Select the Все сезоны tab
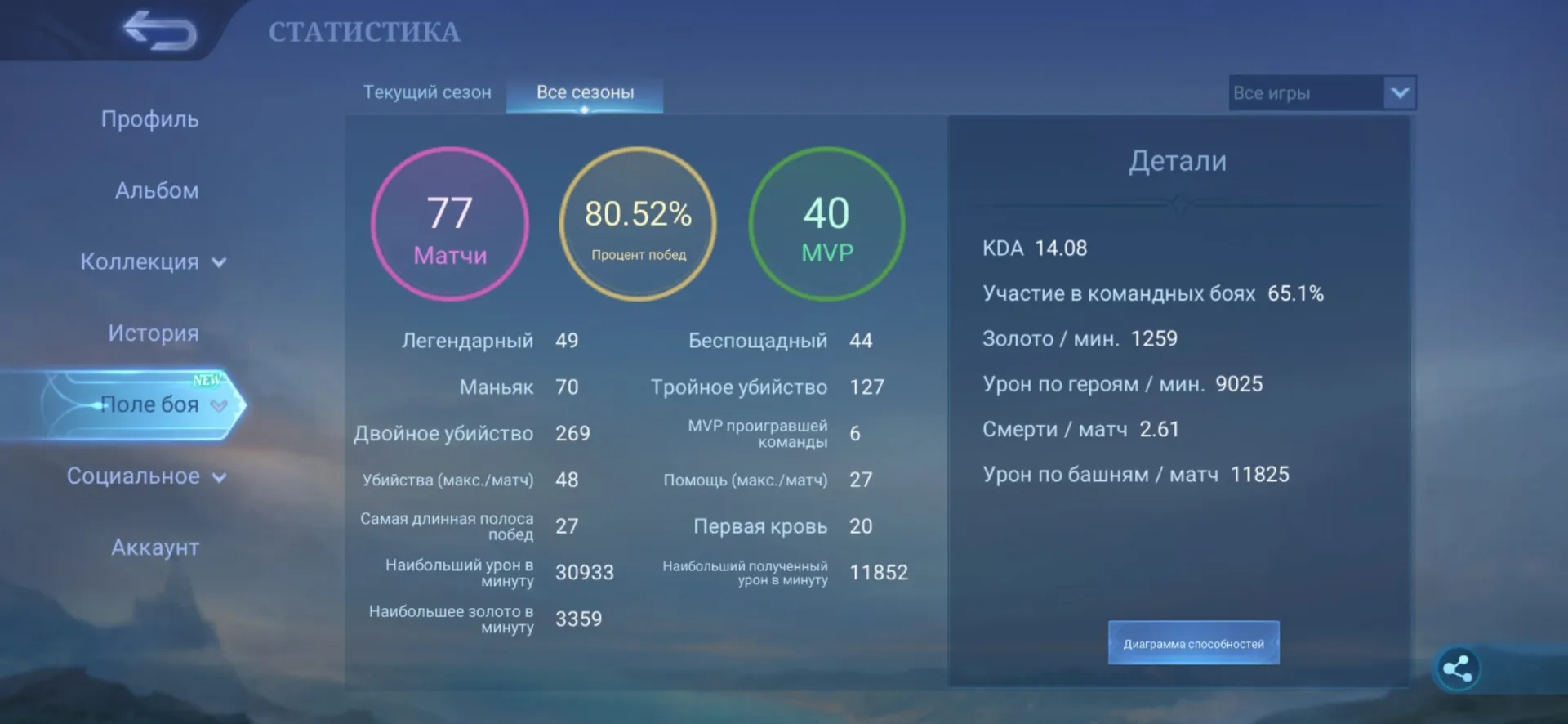The image size is (1568, 724). coord(585,93)
